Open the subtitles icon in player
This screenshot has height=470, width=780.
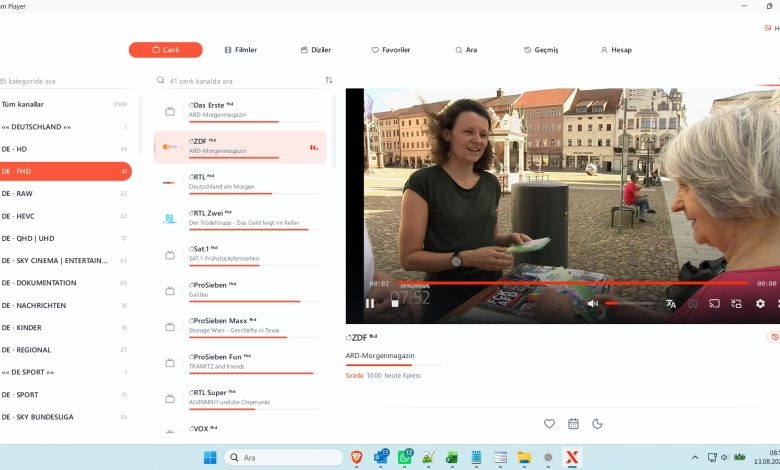coord(692,303)
